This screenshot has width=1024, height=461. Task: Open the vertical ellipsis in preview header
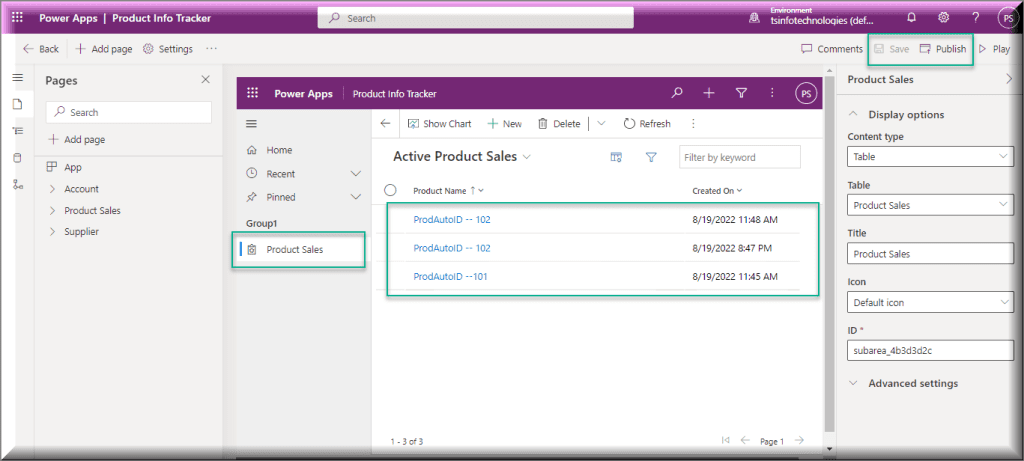click(x=772, y=93)
